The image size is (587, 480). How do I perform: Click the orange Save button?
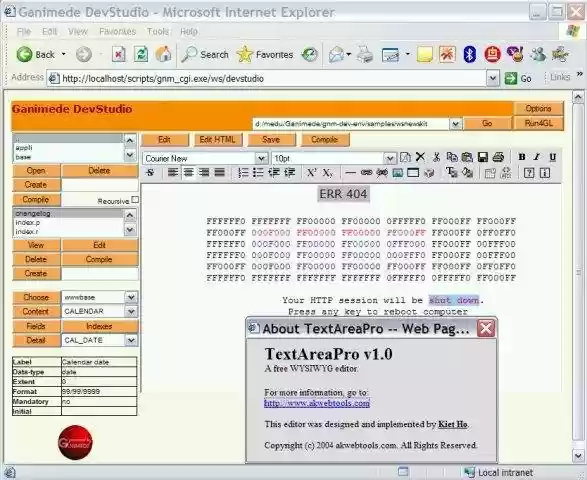pyautogui.click(x=271, y=140)
